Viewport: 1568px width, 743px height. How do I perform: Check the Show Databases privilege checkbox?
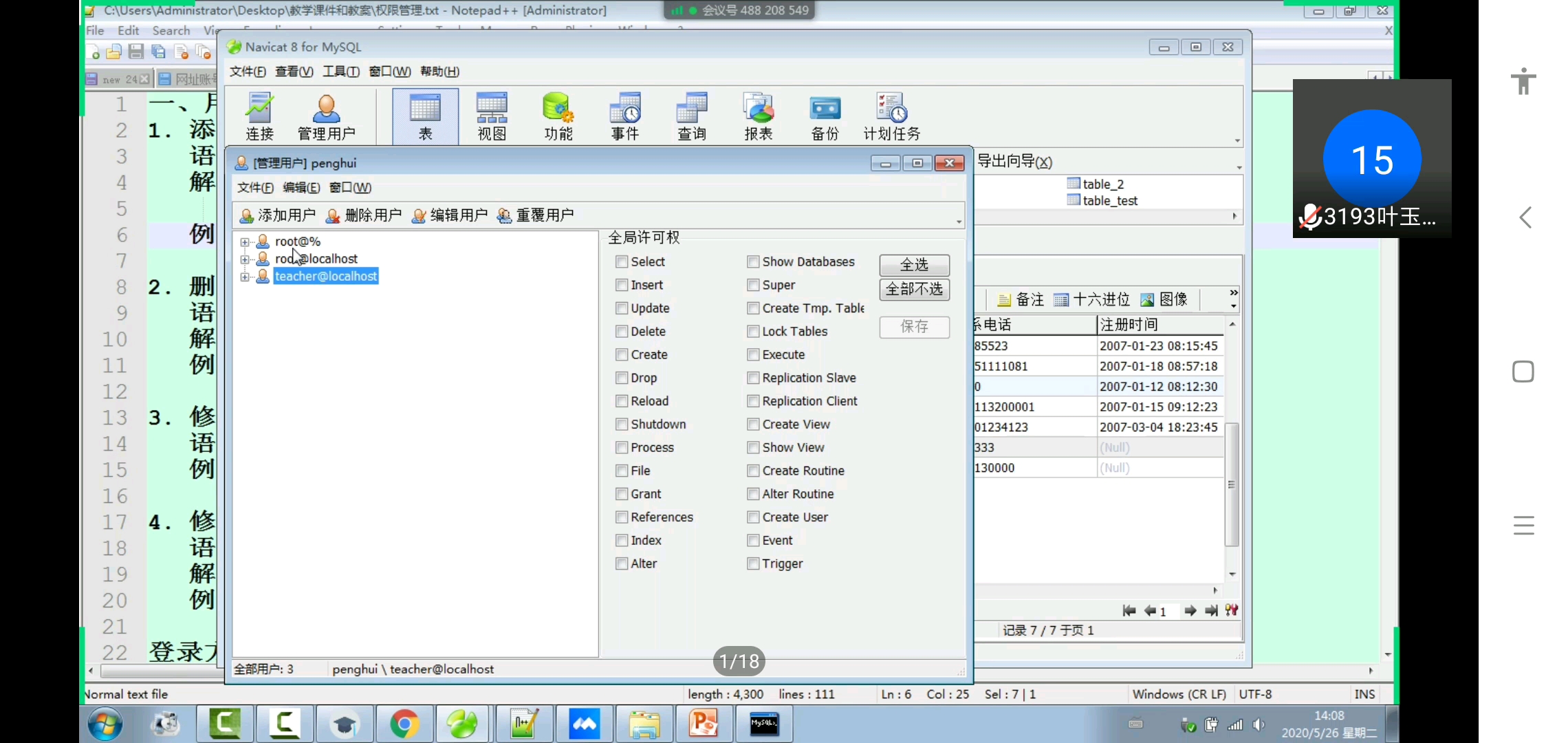pos(753,261)
